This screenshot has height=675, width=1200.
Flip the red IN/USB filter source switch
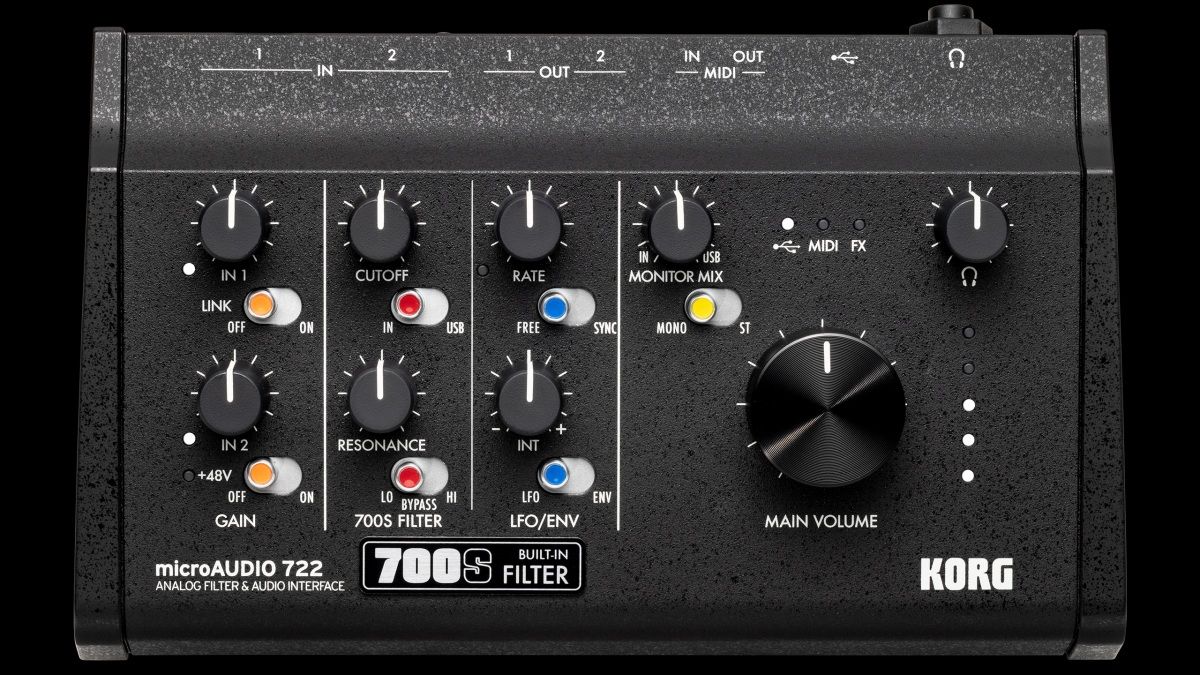[x=418, y=304]
